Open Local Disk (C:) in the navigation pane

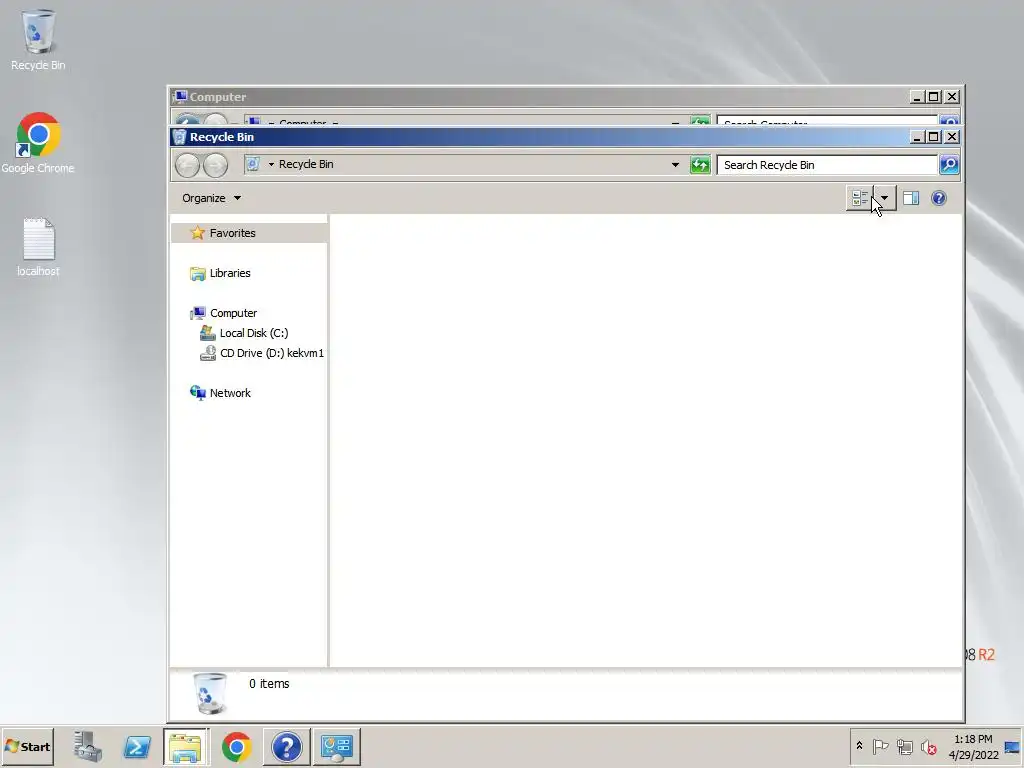click(x=253, y=333)
